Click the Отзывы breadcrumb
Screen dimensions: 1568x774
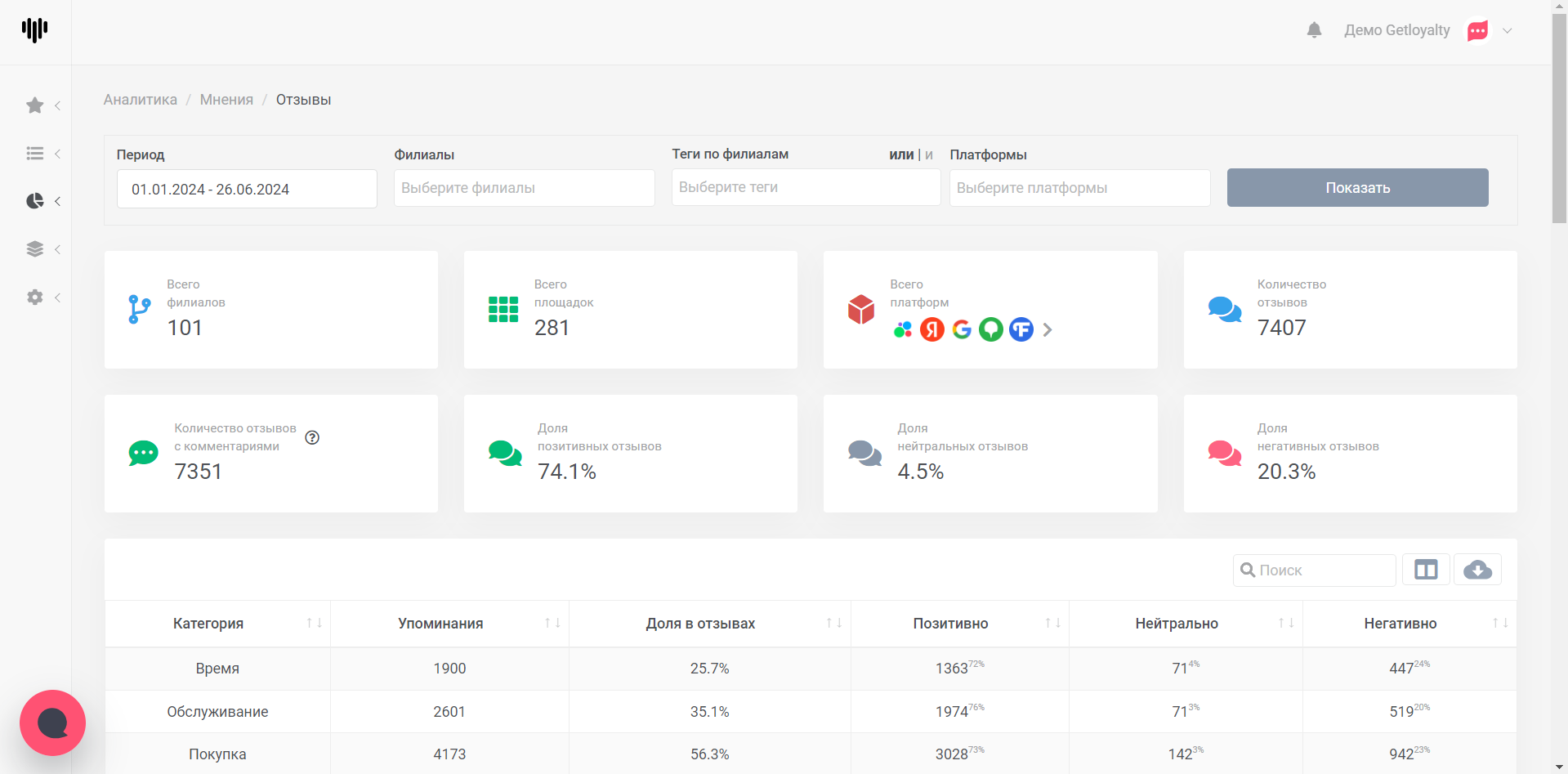(x=303, y=100)
